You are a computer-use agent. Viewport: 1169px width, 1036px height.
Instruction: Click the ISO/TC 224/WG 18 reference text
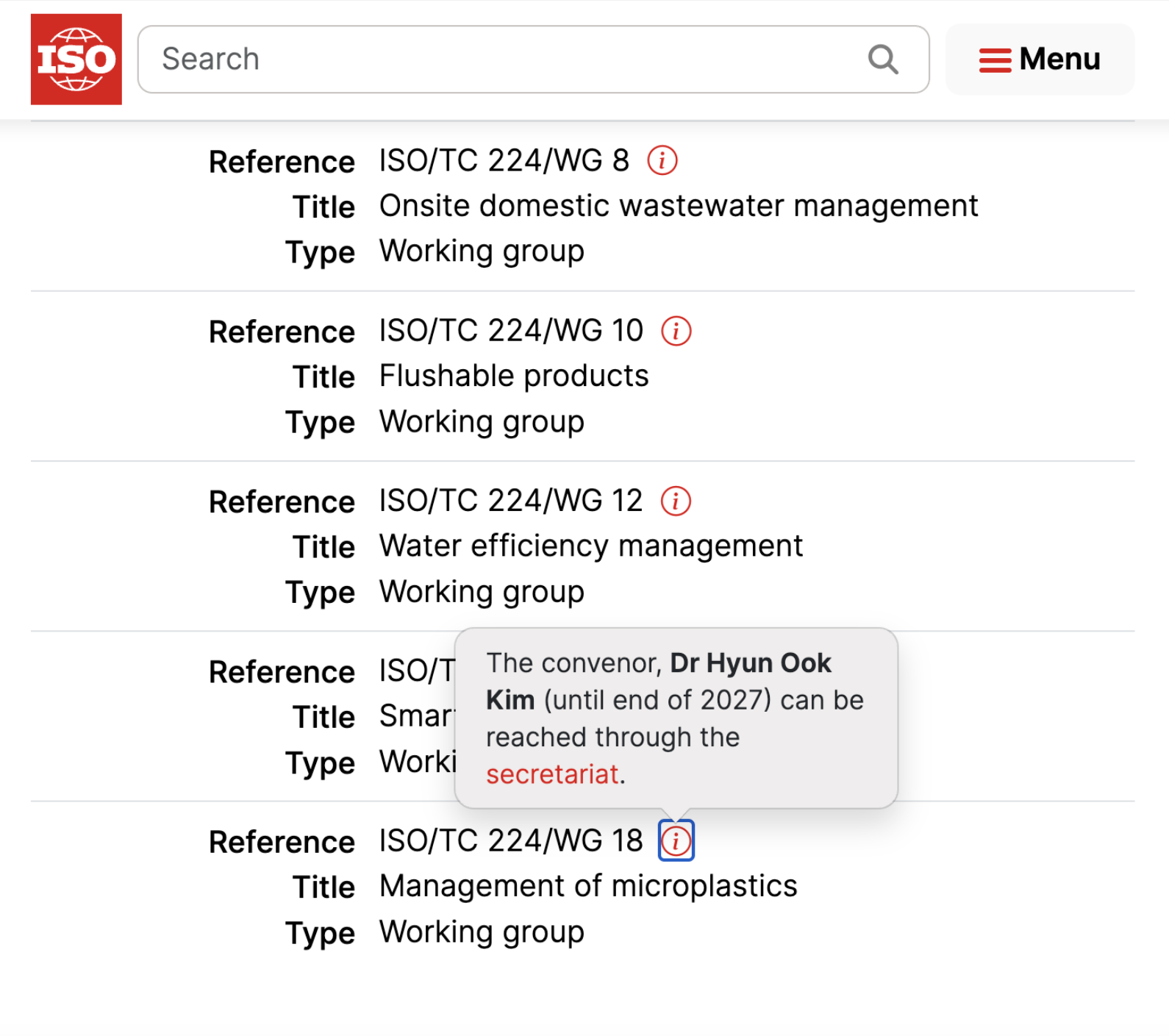(511, 840)
